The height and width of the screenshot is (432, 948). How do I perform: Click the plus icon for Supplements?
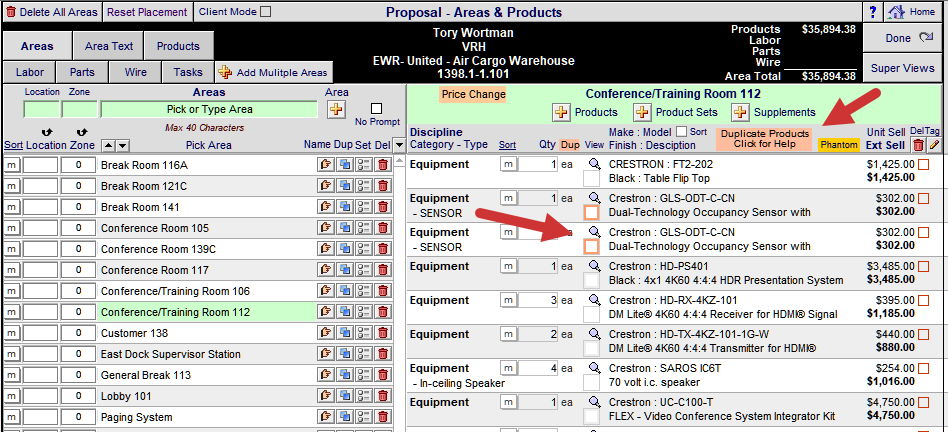(x=739, y=112)
